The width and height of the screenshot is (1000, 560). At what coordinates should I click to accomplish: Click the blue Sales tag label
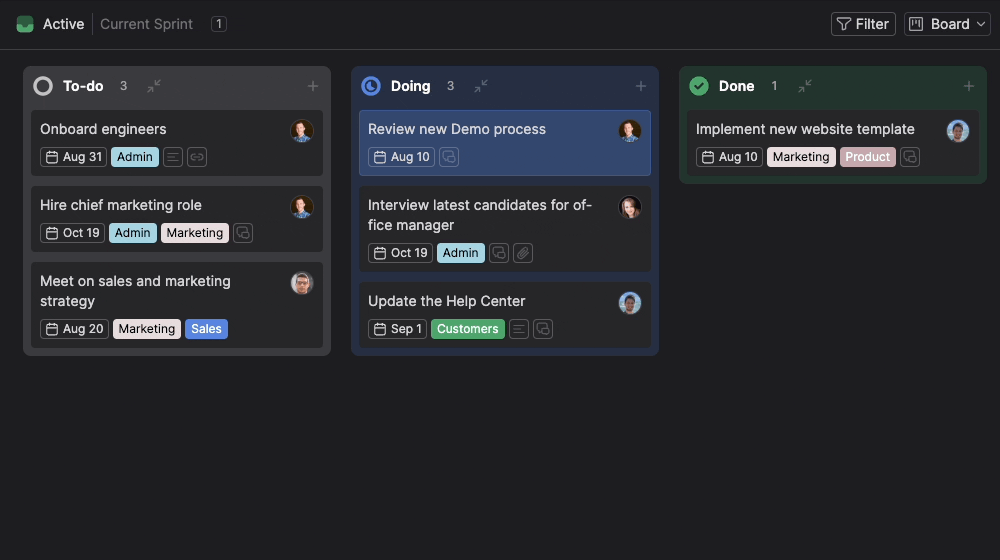206,329
